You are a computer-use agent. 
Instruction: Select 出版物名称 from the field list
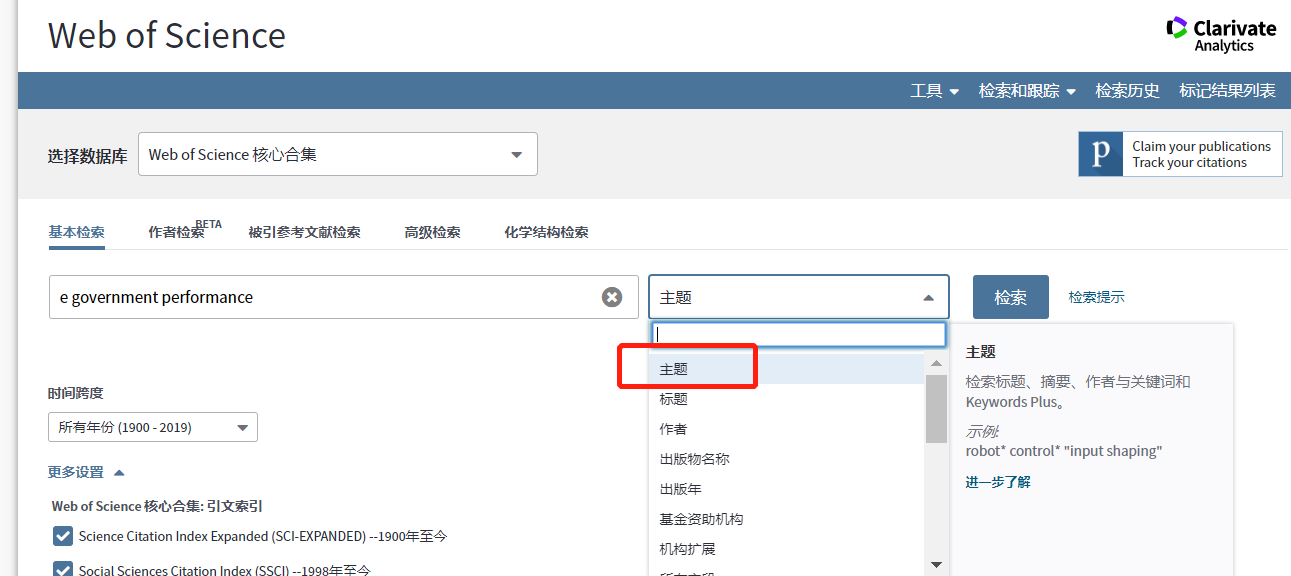787,459
